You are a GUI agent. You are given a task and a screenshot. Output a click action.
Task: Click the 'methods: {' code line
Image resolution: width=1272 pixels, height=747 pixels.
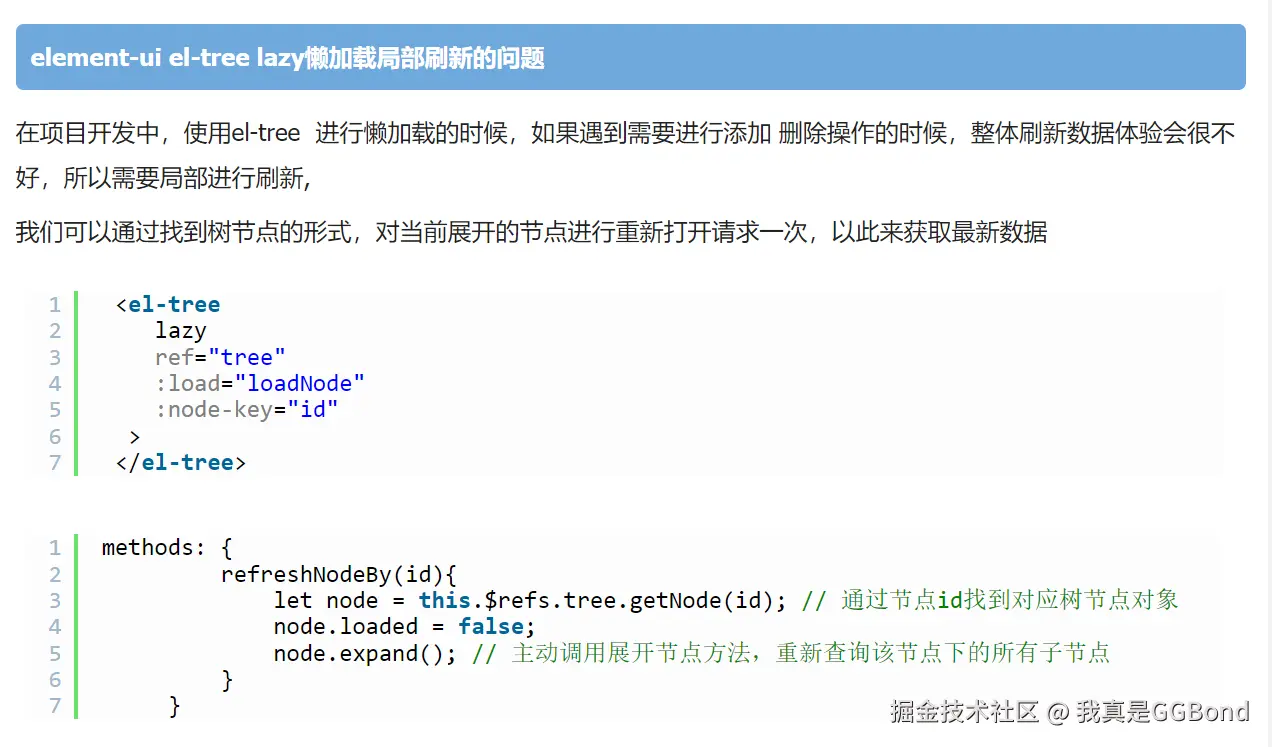pyautogui.click(x=167, y=548)
